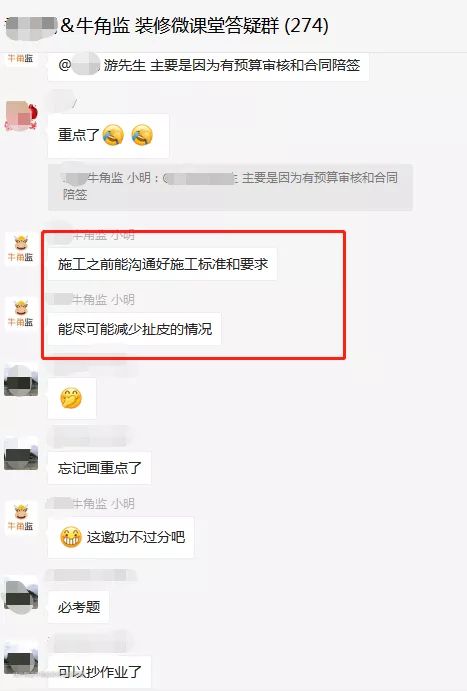
Task: Click the 重点了 message with crying-laughing emojis
Action: click(x=108, y=136)
